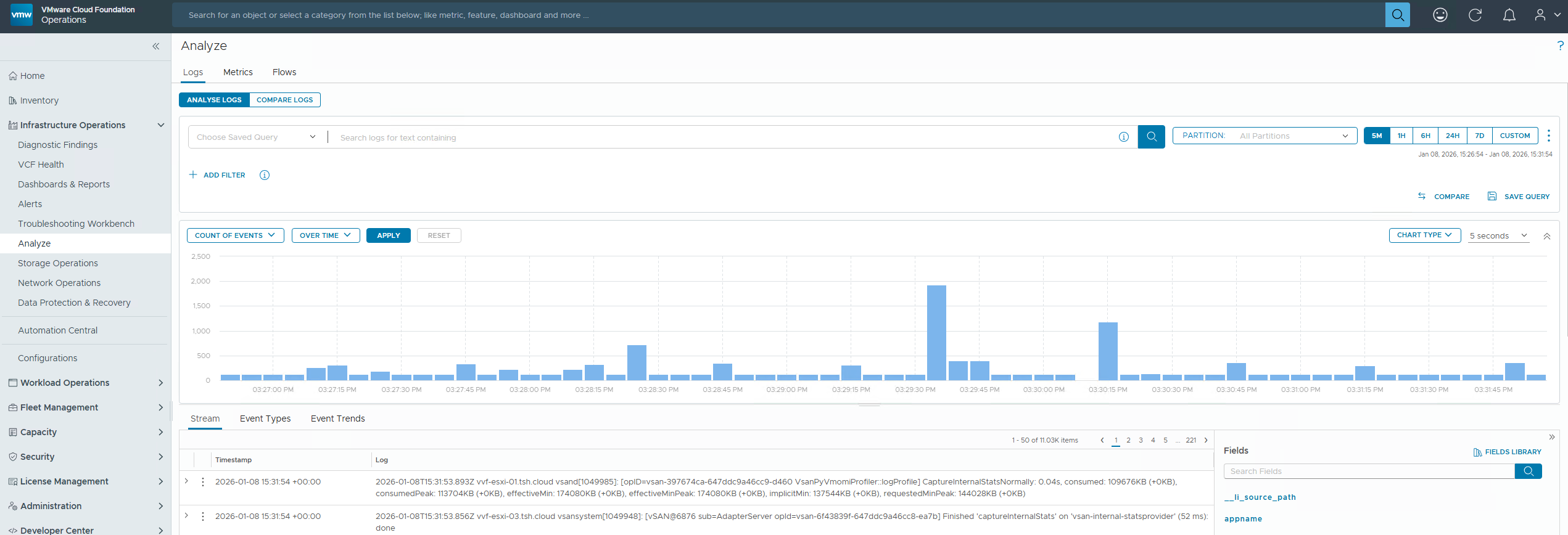Run the log search query button

[1151, 137]
